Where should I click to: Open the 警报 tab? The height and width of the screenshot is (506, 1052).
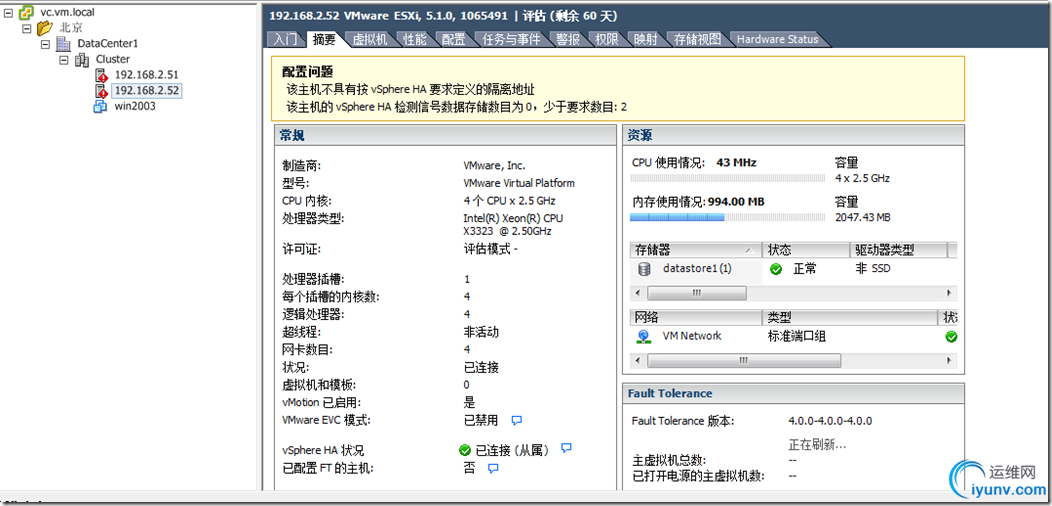[568, 39]
